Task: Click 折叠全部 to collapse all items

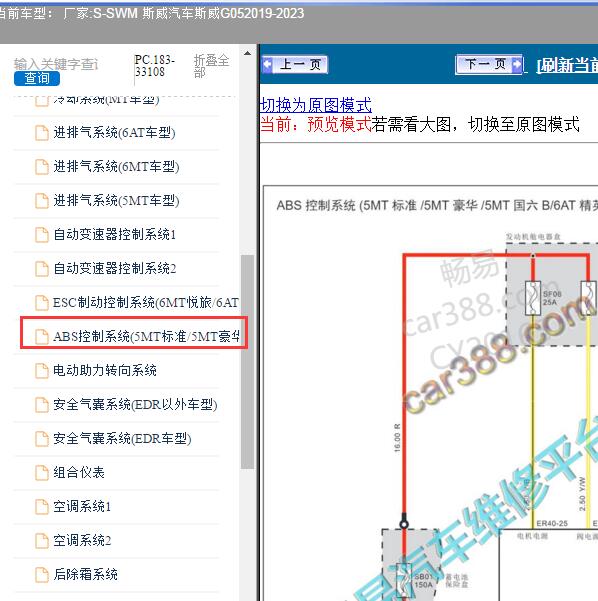Action: click(x=211, y=66)
